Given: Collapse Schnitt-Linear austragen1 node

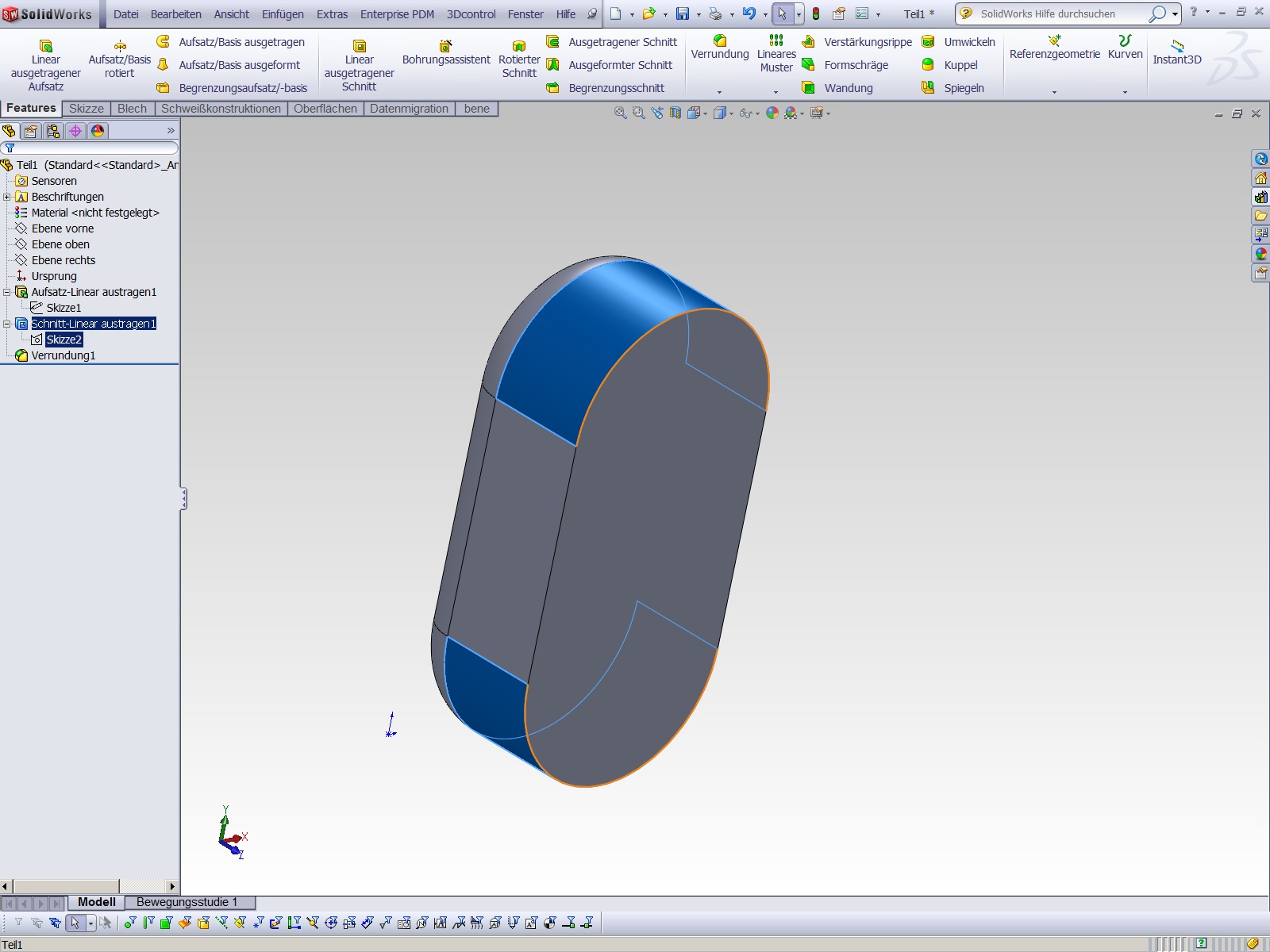Looking at the screenshot, I should click(x=7, y=324).
